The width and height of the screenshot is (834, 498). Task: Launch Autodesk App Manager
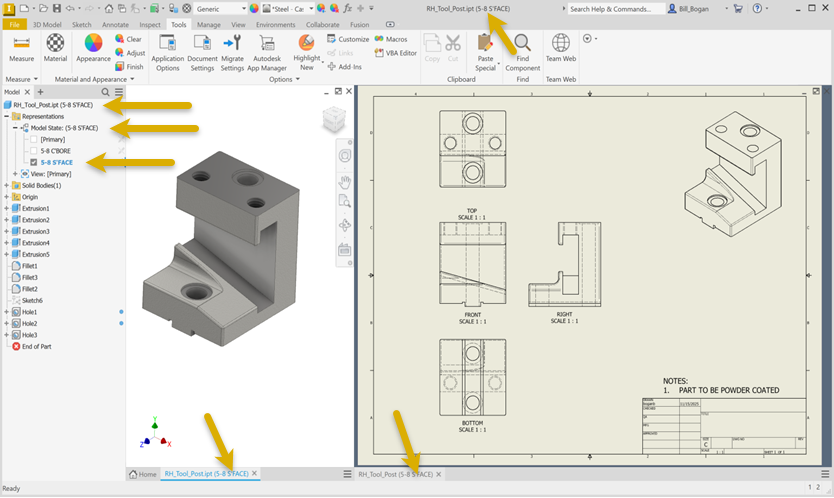tap(267, 53)
